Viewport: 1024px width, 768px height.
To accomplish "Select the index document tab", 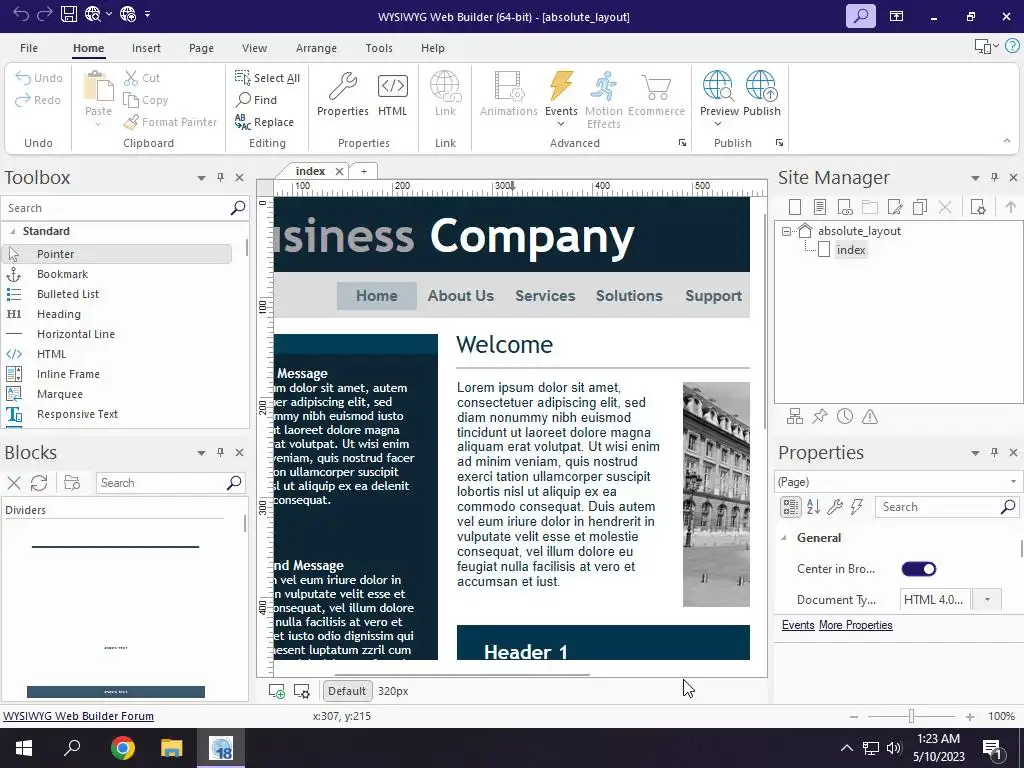I will click(310, 171).
